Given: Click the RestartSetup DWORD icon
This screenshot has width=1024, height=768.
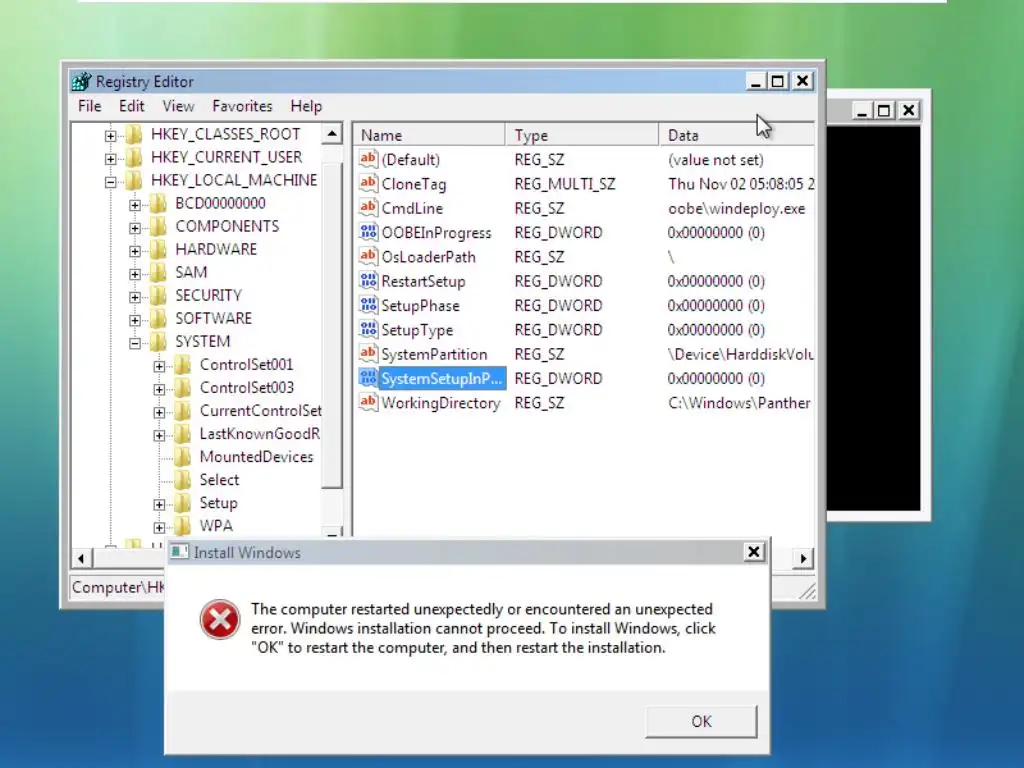Looking at the screenshot, I should pyautogui.click(x=368, y=280).
